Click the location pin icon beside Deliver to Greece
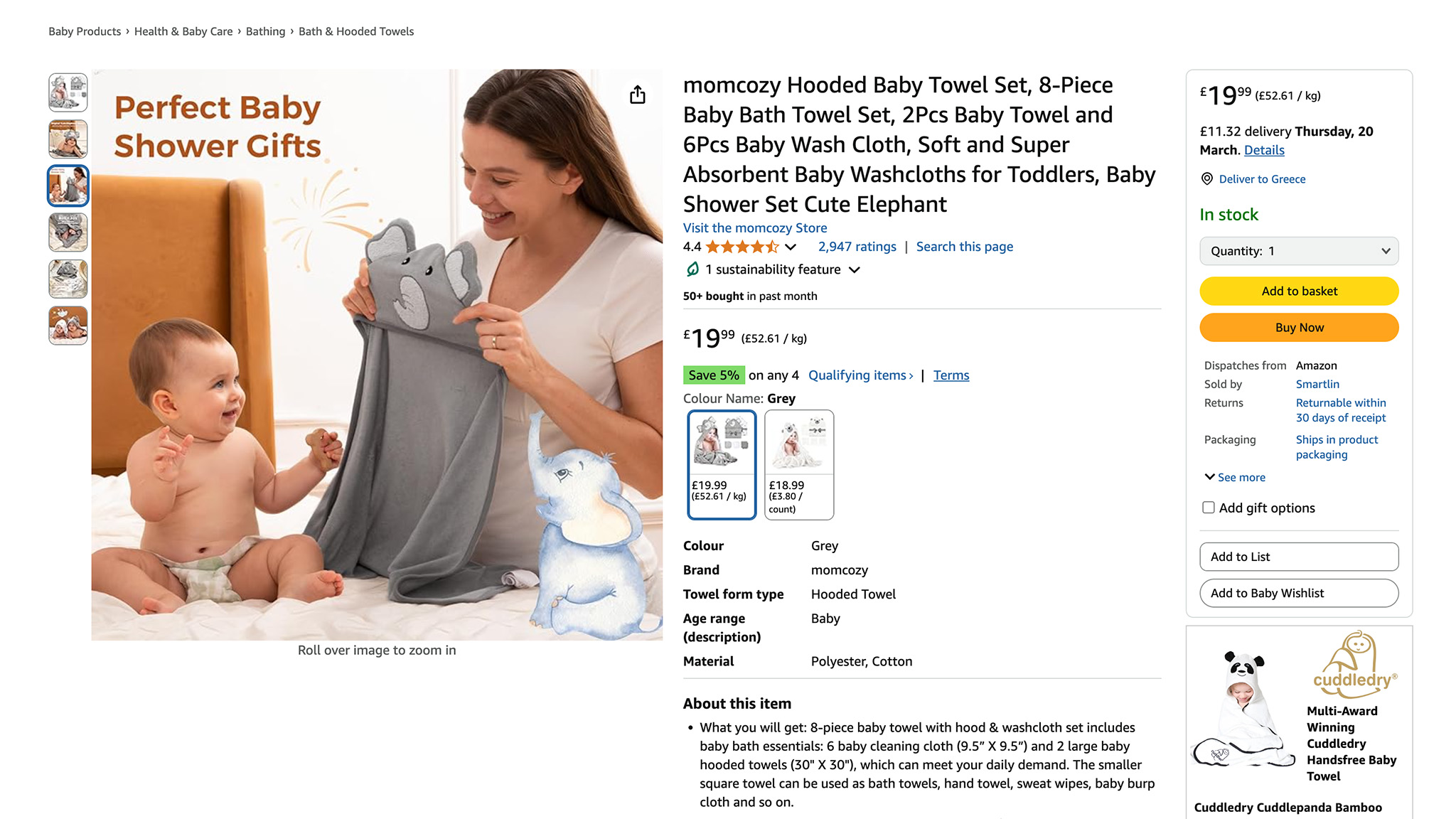The image size is (1456, 819). pos(1207,179)
